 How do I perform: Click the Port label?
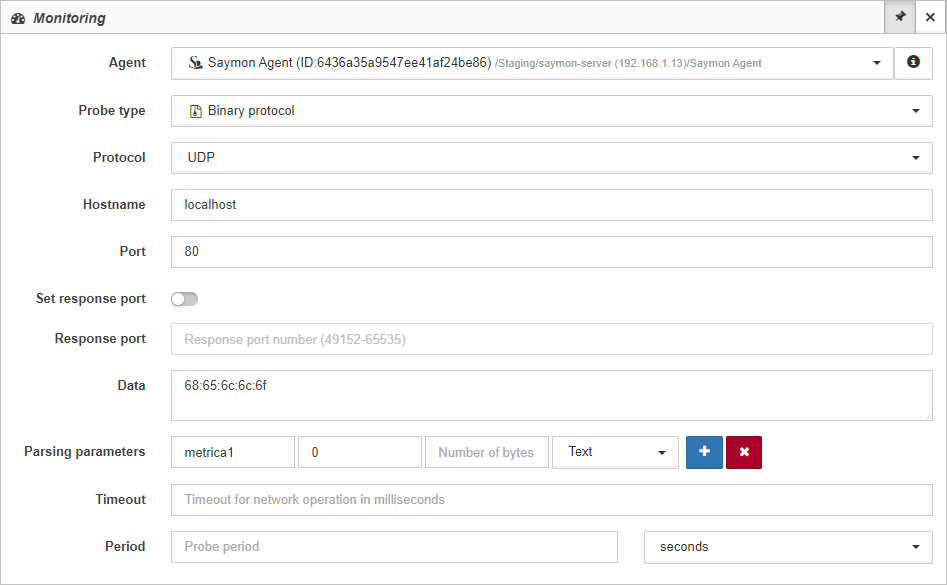tap(132, 251)
